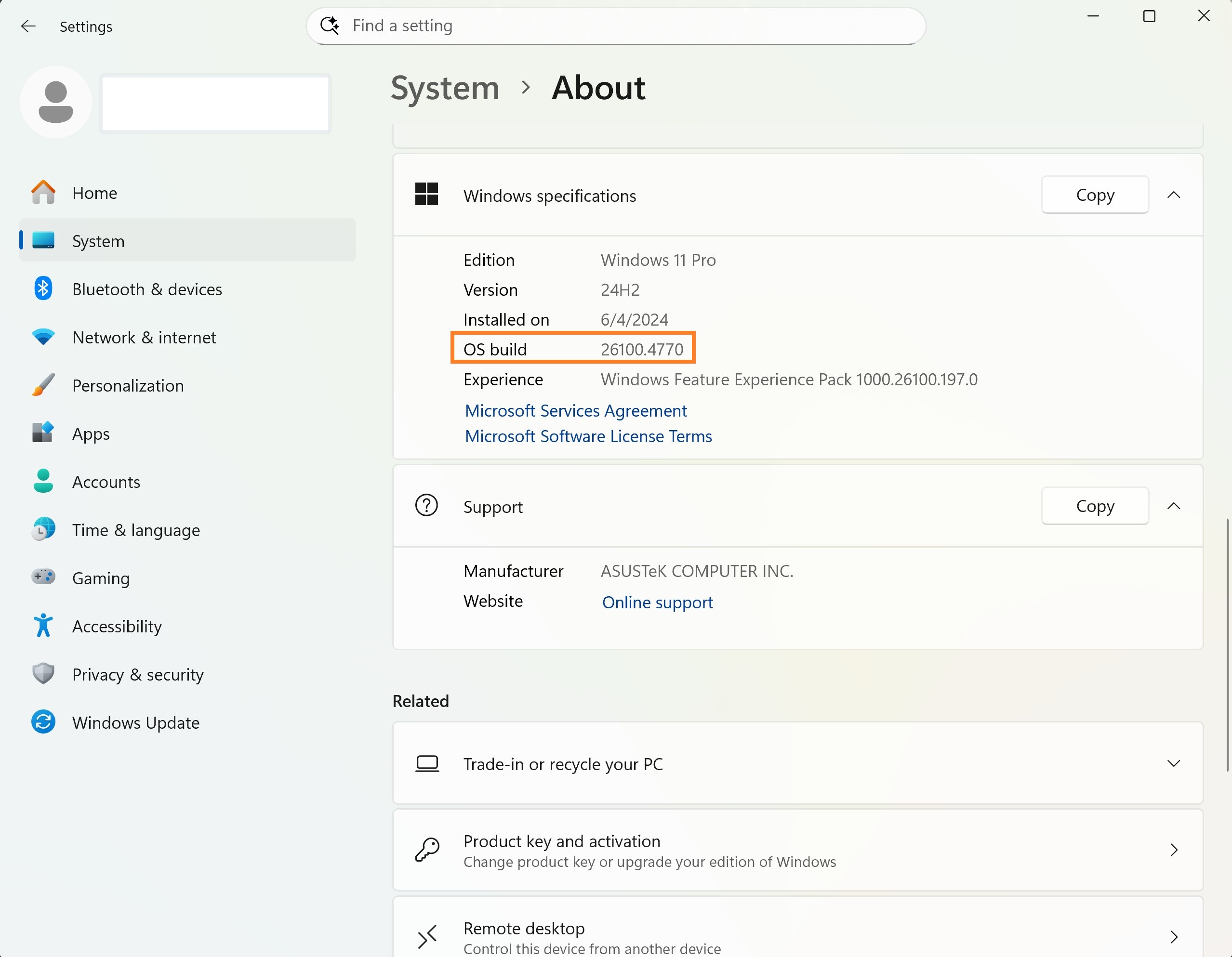The width and height of the screenshot is (1232, 957).
Task: Open Network & internet settings label
Action: click(x=145, y=337)
